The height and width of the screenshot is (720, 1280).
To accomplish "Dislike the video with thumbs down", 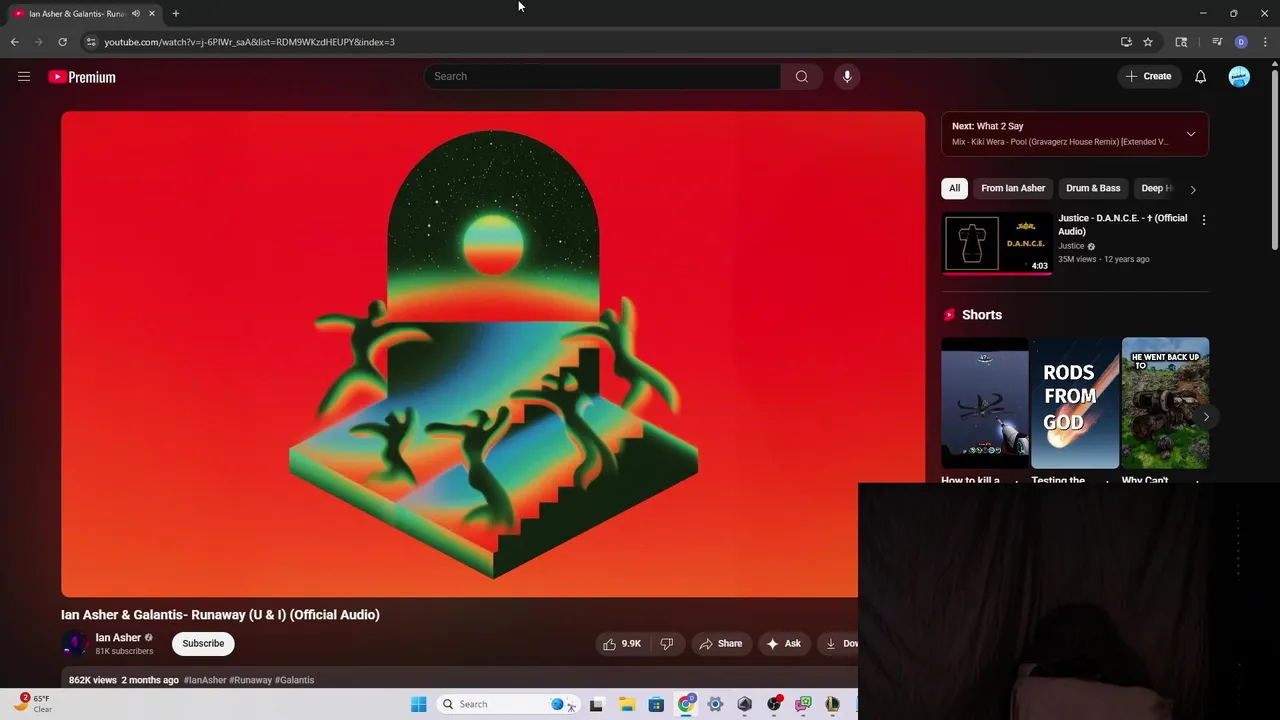I will click(667, 644).
